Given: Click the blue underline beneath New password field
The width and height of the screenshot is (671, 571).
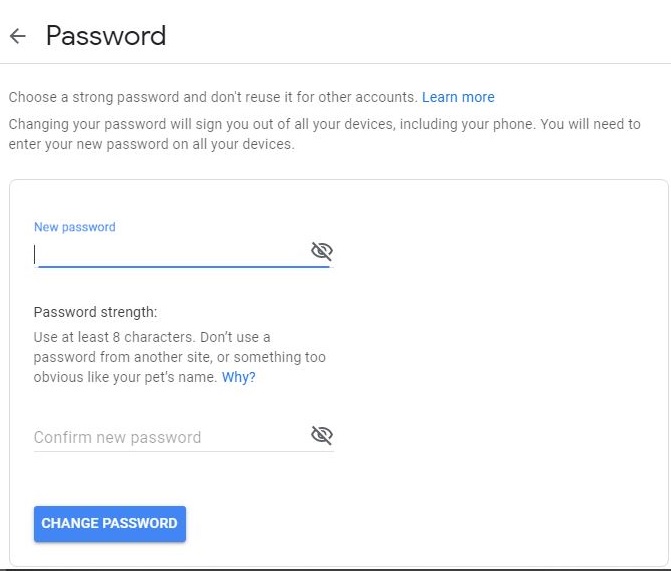Looking at the screenshot, I should (184, 267).
